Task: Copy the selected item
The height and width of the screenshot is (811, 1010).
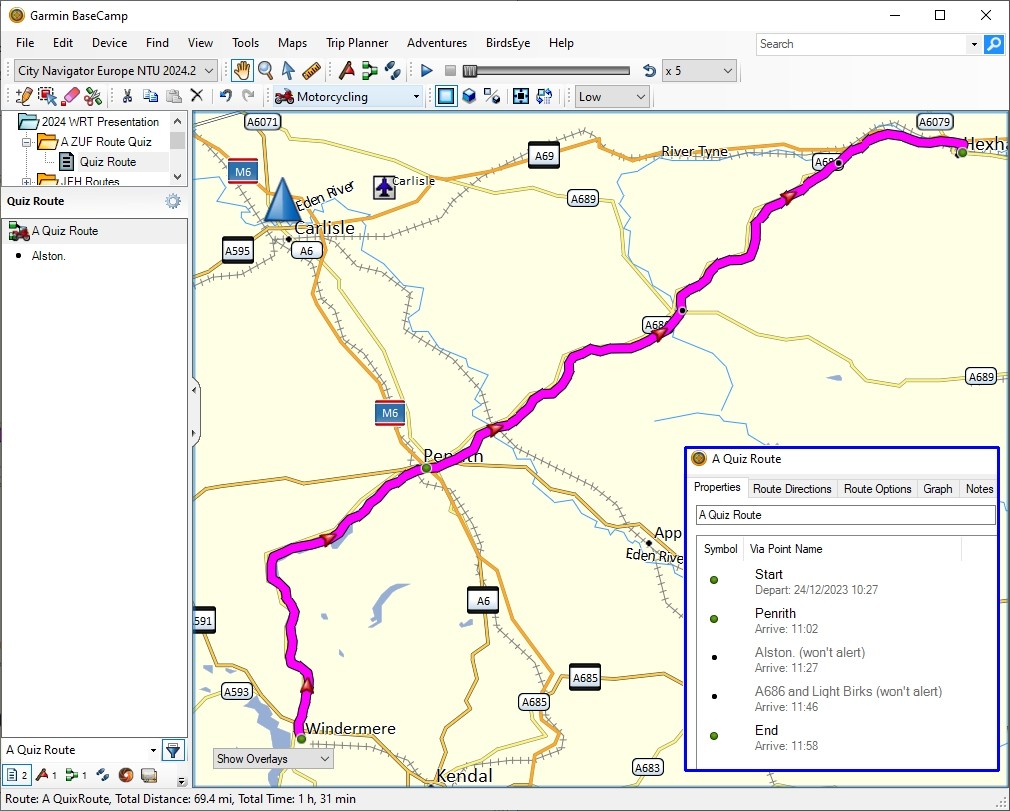Action: 150,96
